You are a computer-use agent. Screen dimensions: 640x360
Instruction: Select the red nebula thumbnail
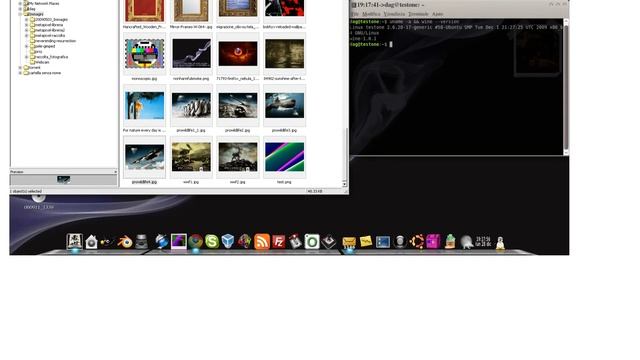(x=238, y=53)
